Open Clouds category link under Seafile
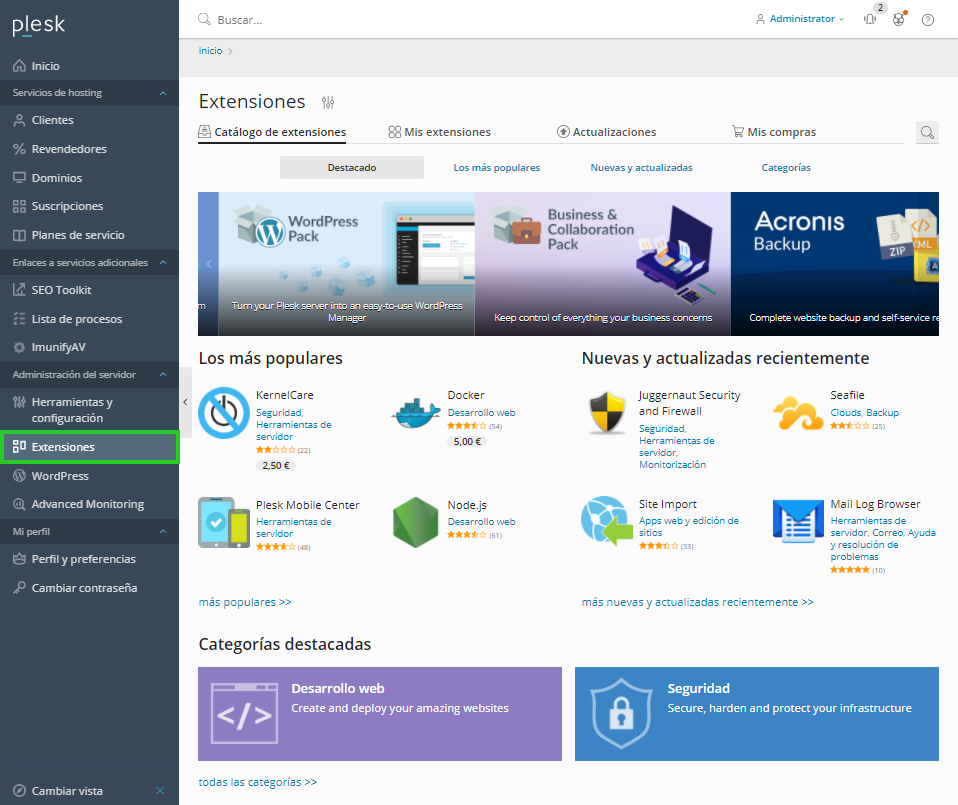Image resolution: width=958 pixels, height=805 pixels. click(846, 413)
